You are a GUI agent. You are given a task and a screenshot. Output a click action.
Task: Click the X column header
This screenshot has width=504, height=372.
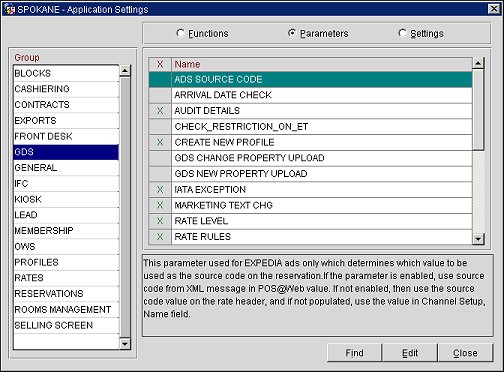click(x=160, y=64)
